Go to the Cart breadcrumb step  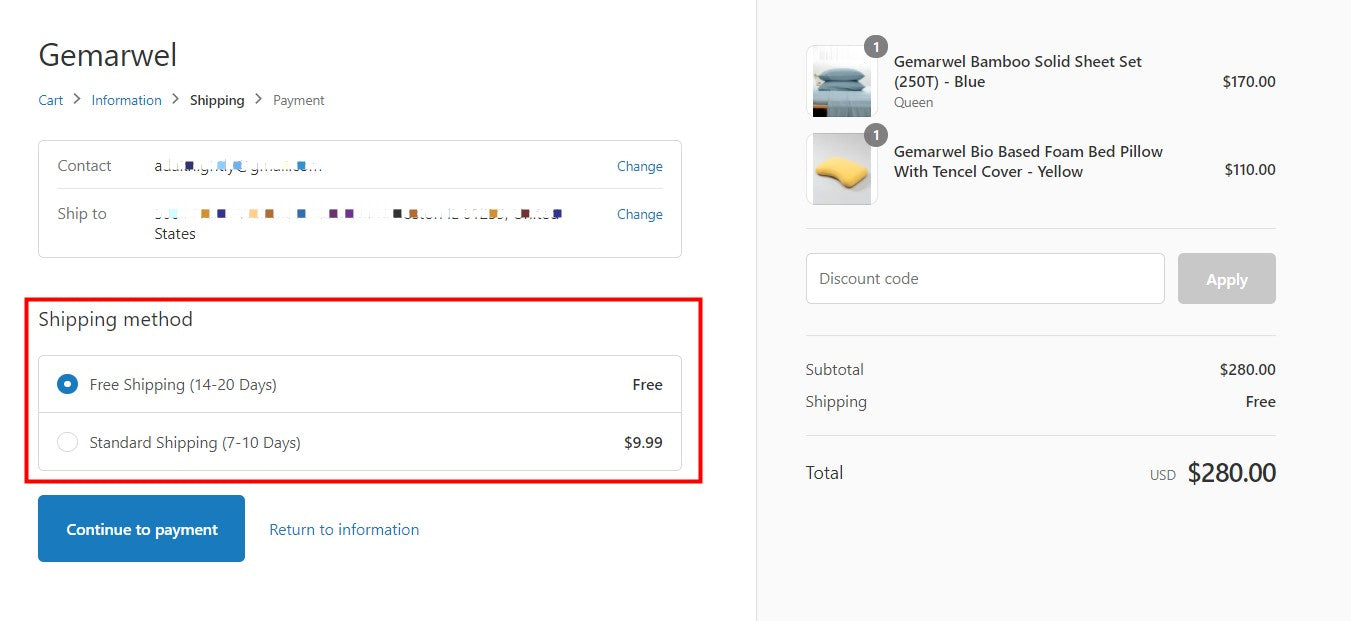(51, 100)
